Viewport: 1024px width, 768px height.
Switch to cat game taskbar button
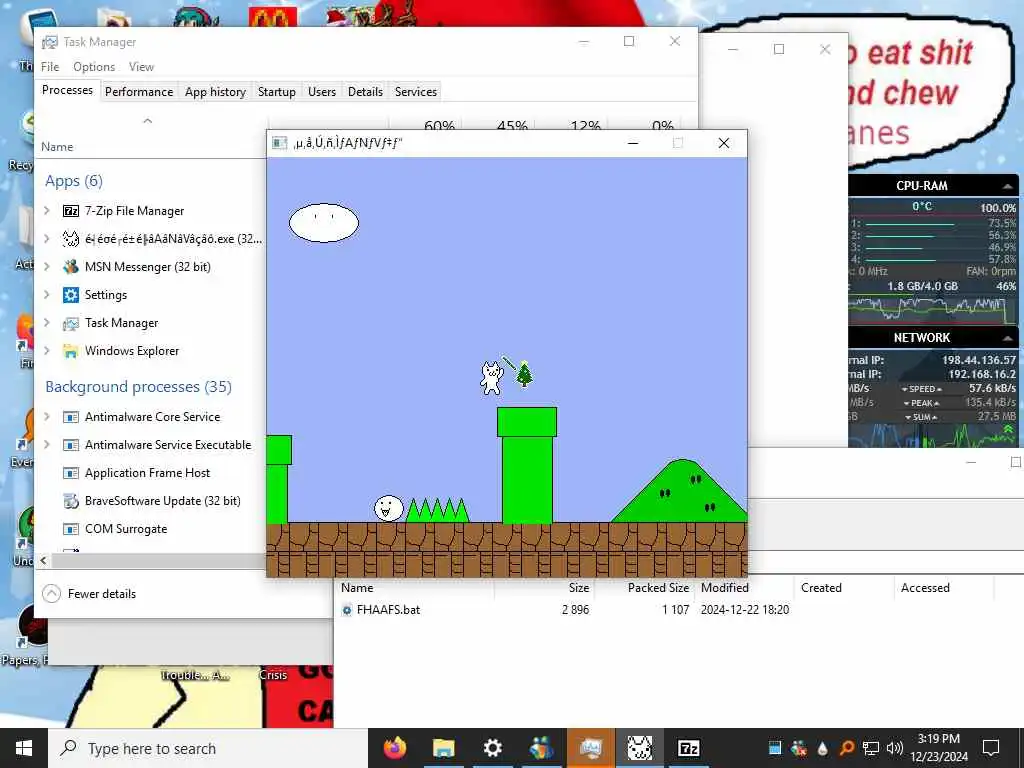coord(639,748)
